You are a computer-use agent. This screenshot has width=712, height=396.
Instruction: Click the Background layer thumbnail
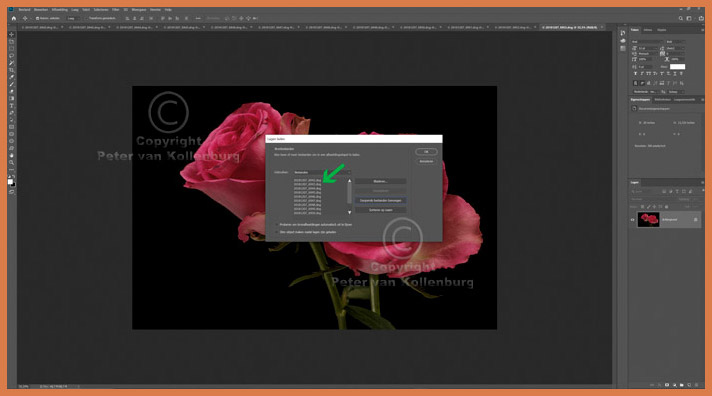point(648,220)
